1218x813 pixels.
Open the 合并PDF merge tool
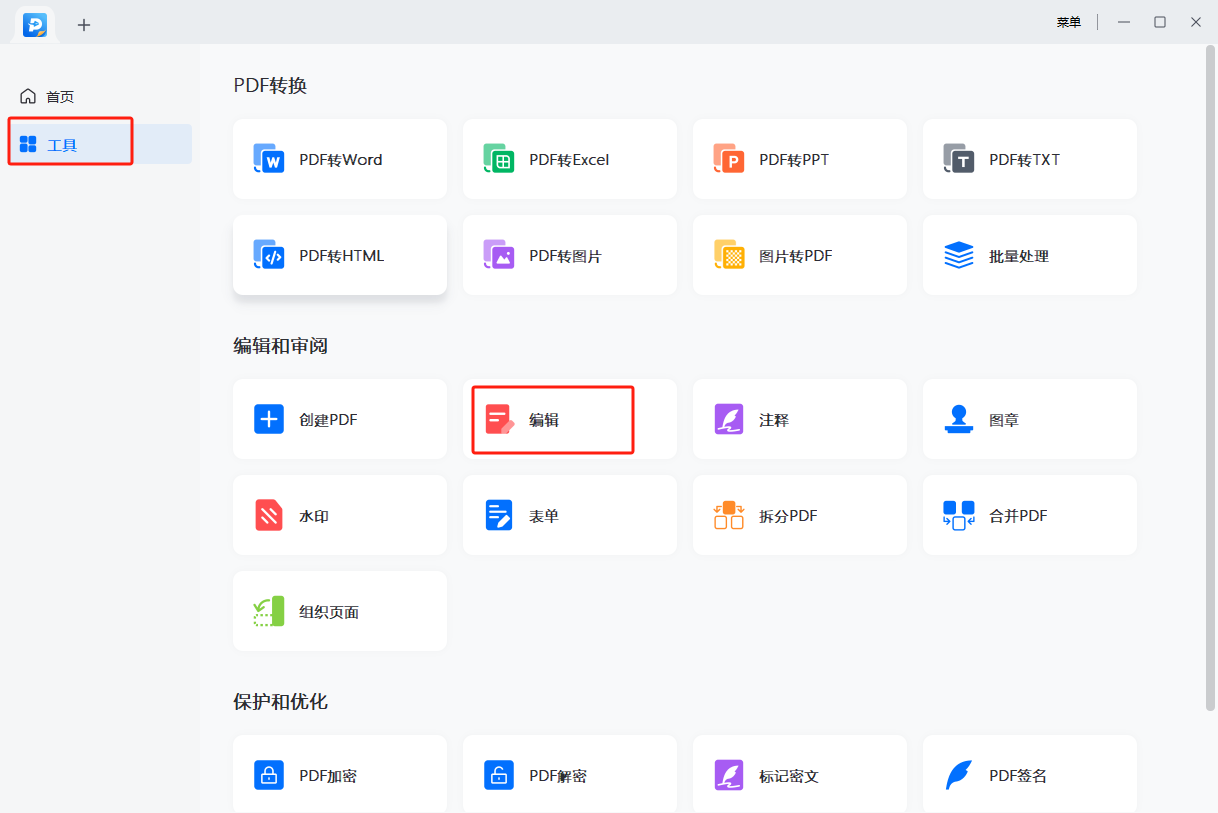[x=1029, y=516]
